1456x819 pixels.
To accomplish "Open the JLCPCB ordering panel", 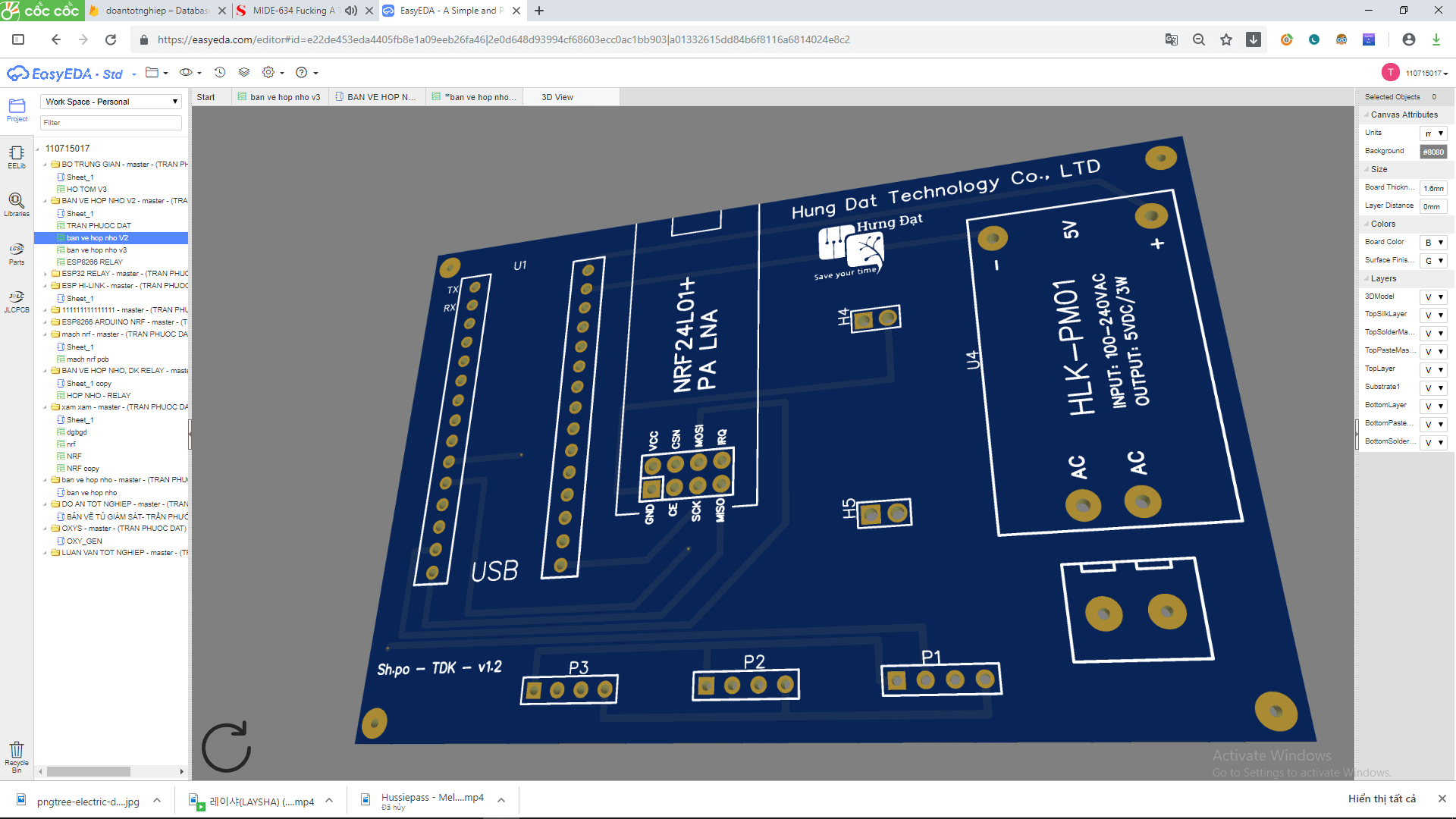I will click(17, 301).
